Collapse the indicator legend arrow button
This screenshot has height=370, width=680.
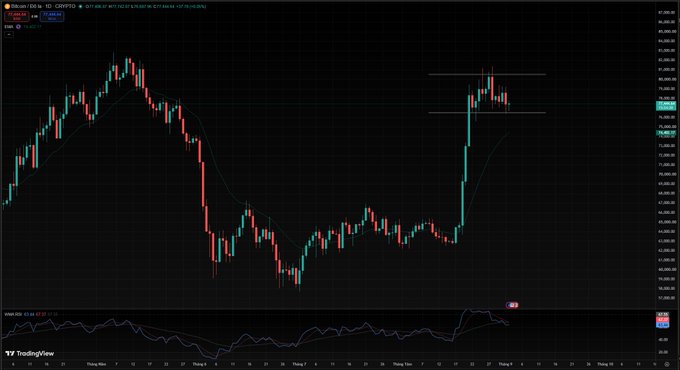click(x=9, y=34)
